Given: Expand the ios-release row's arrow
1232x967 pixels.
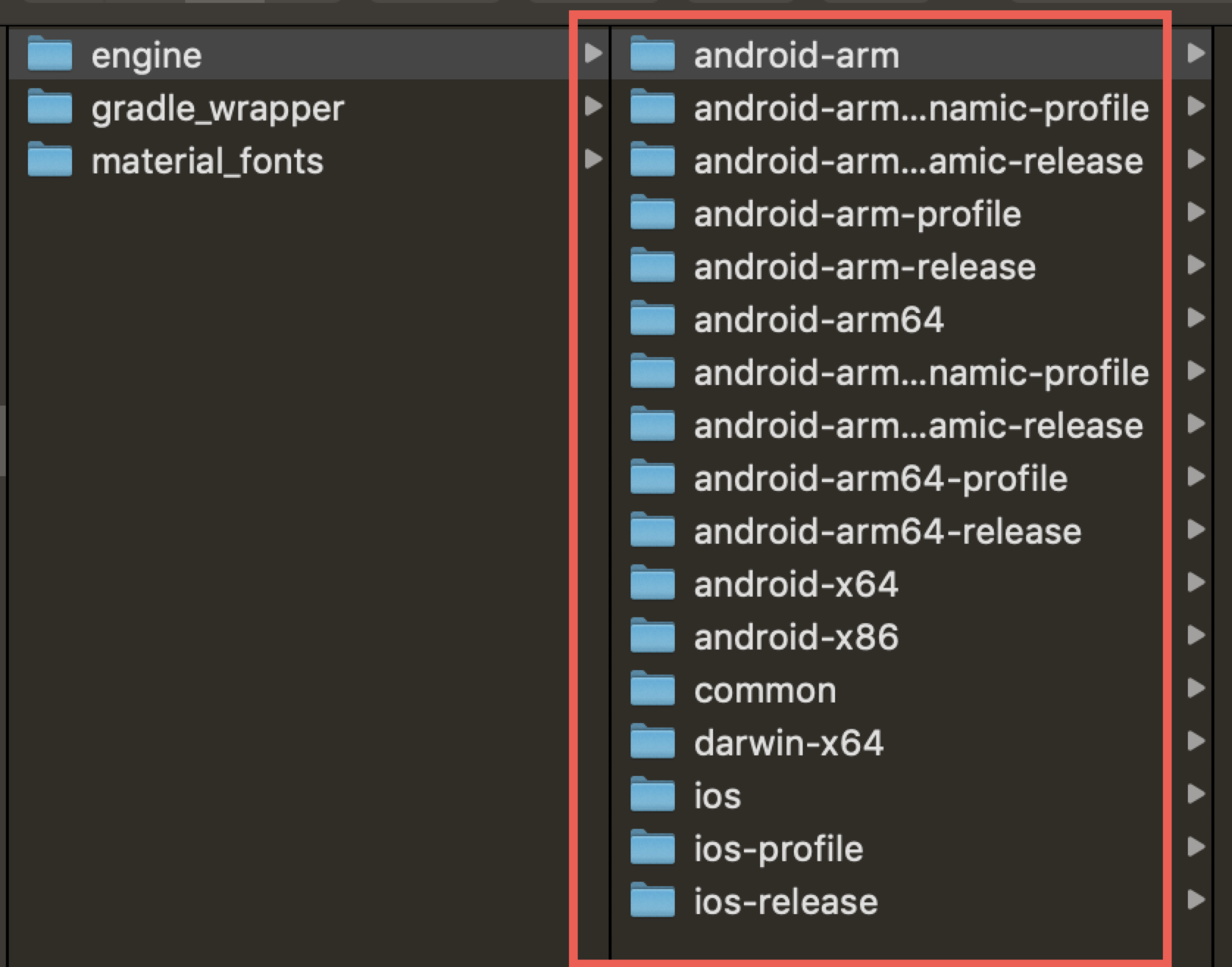Looking at the screenshot, I should click(x=1197, y=899).
